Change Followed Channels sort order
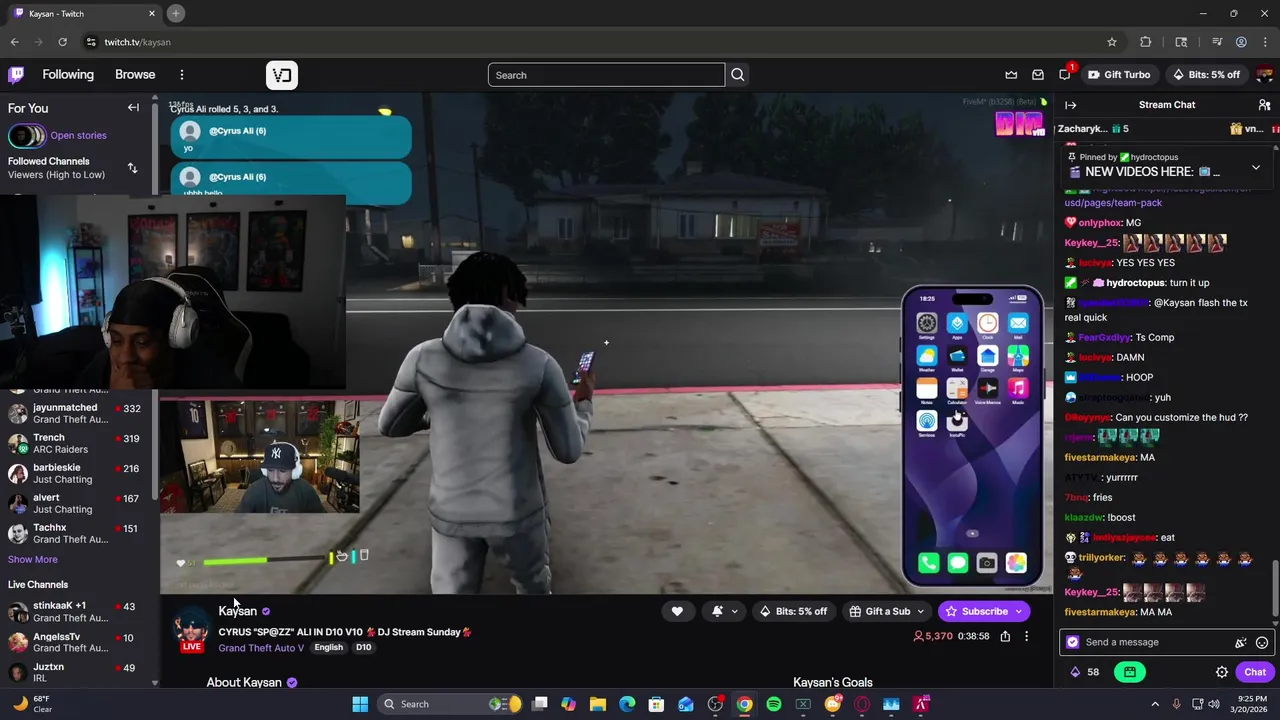 point(132,168)
